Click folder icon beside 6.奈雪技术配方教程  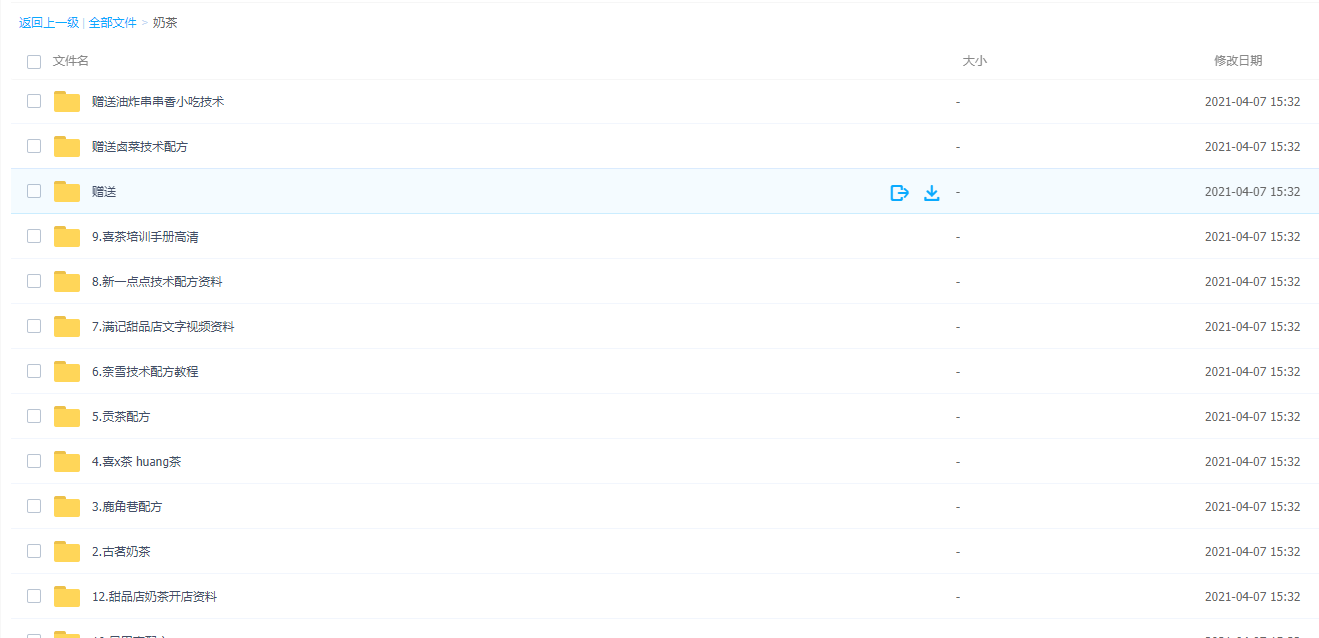coord(67,372)
